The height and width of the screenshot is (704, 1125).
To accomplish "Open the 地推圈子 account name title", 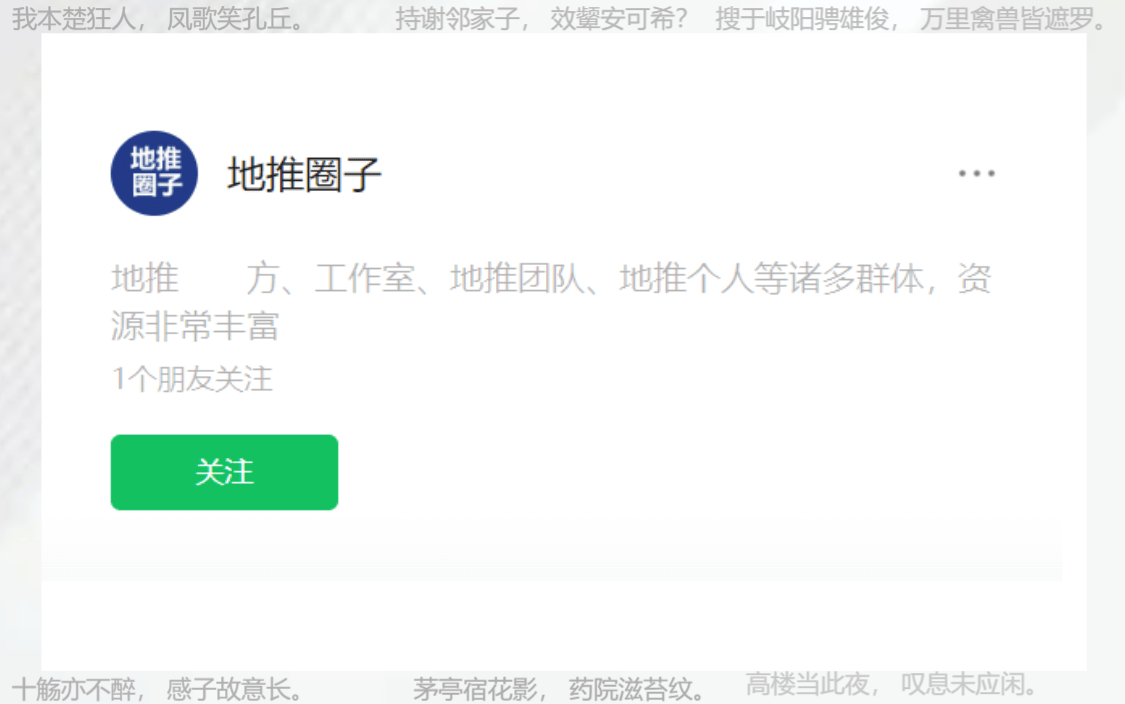I will pos(304,174).
